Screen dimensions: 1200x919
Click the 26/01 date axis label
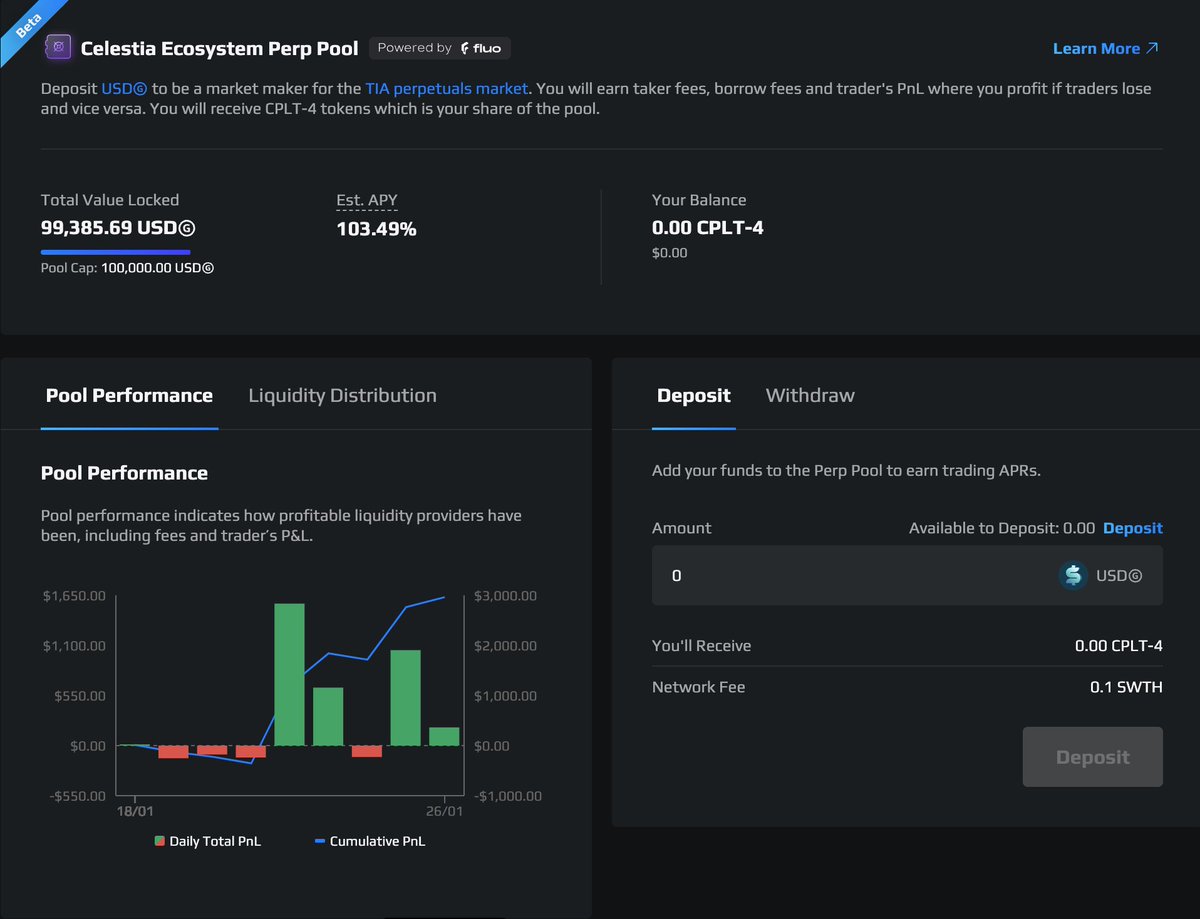tap(446, 810)
